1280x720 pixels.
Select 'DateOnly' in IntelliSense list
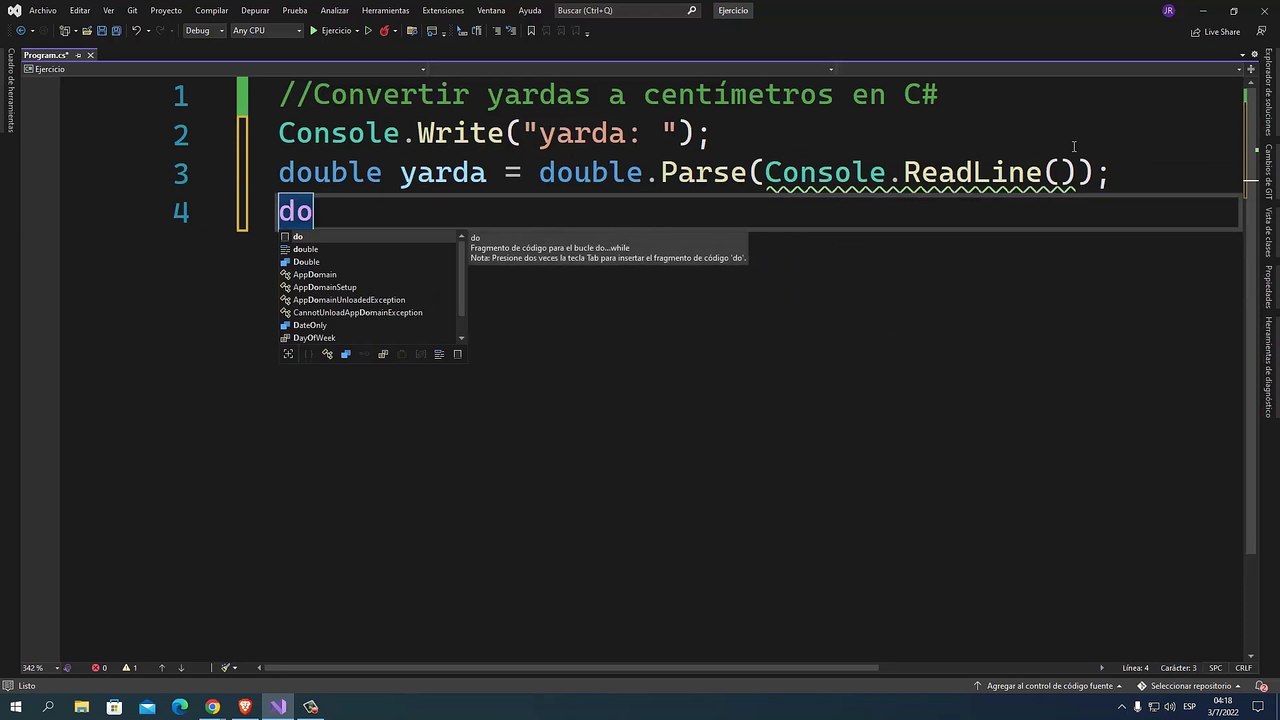(x=367, y=325)
